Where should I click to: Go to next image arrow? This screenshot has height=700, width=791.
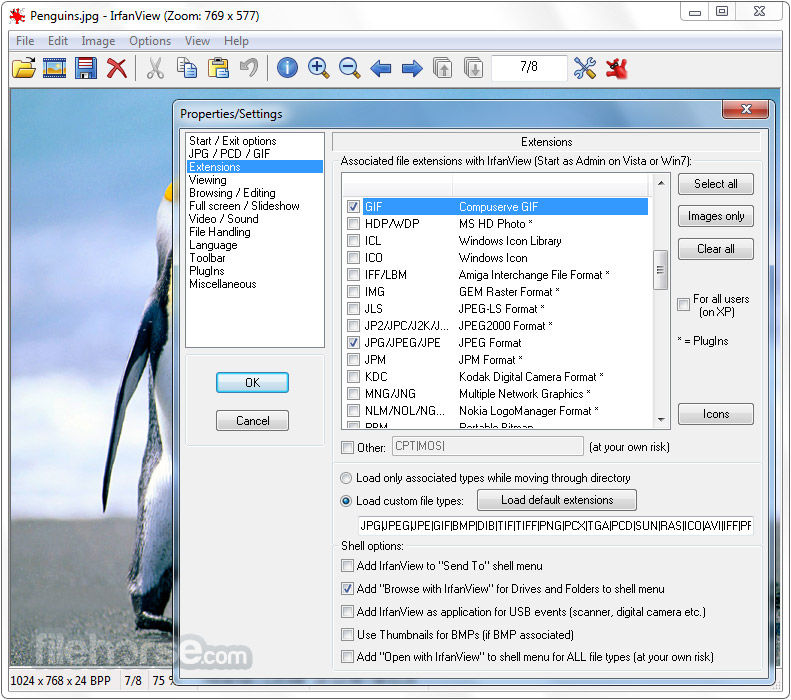tap(412, 68)
